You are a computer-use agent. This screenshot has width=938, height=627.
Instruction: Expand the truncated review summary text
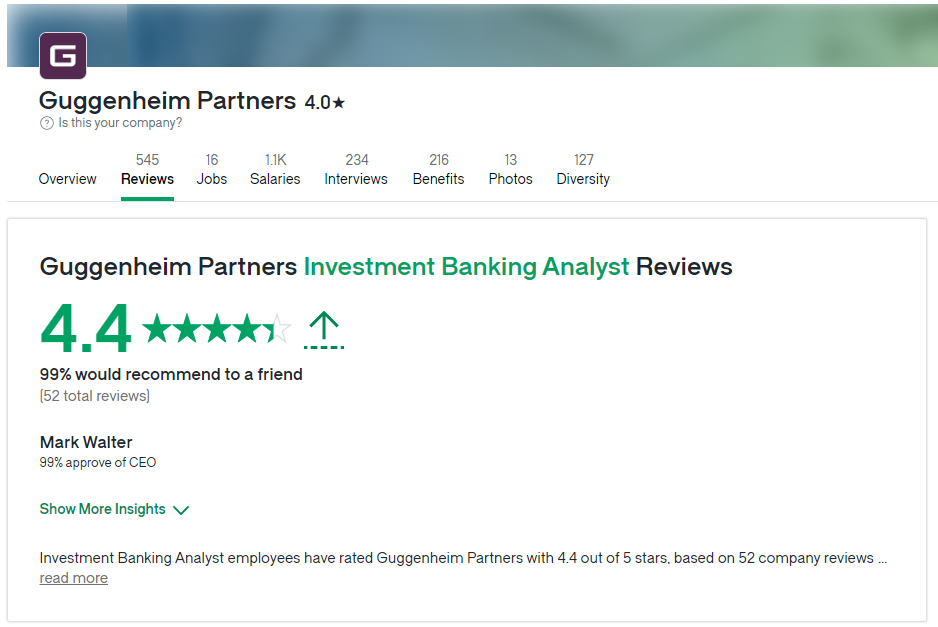pyautogui.click(x=73, y=577)
